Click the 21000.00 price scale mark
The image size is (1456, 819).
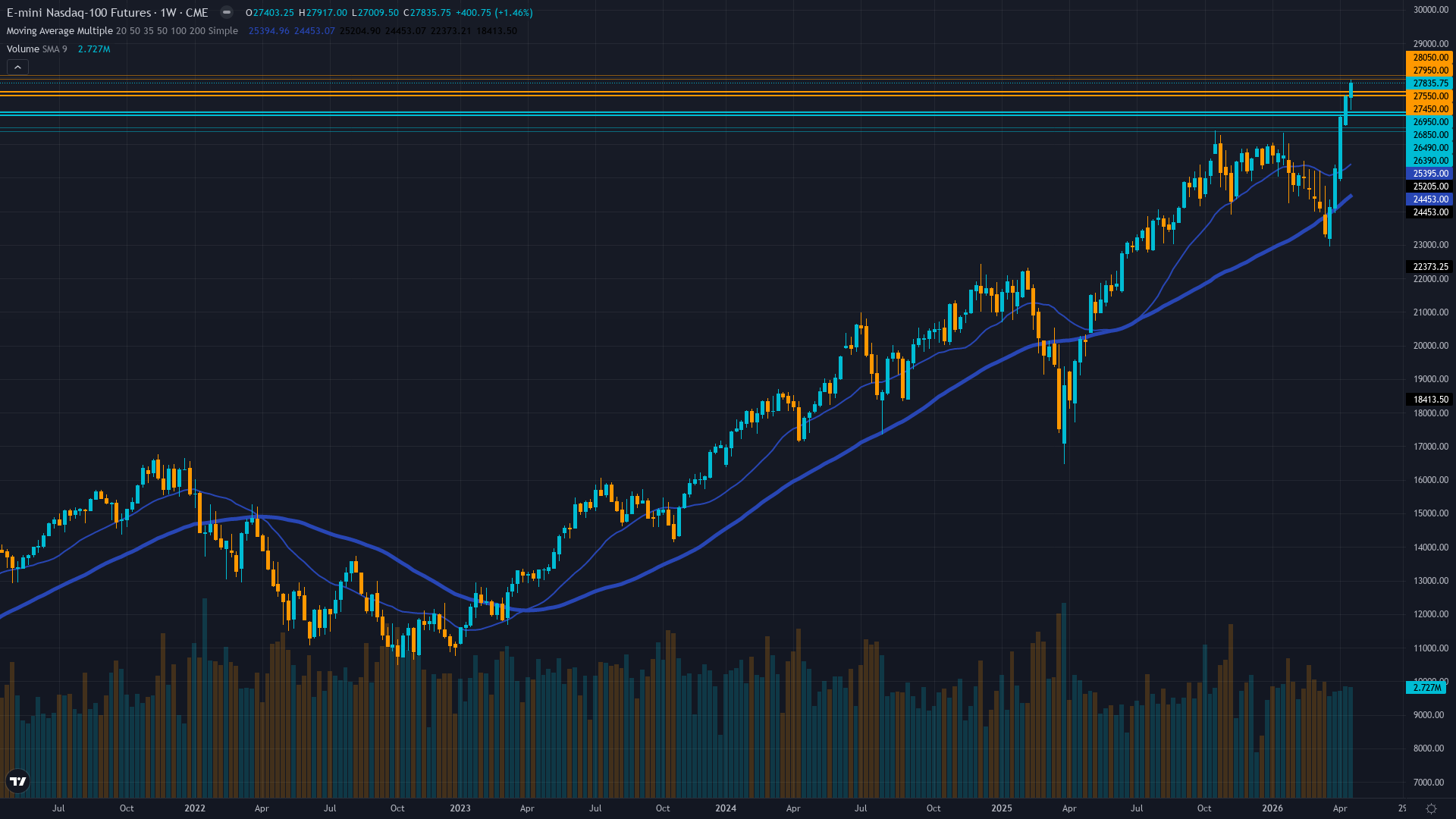1431,312
